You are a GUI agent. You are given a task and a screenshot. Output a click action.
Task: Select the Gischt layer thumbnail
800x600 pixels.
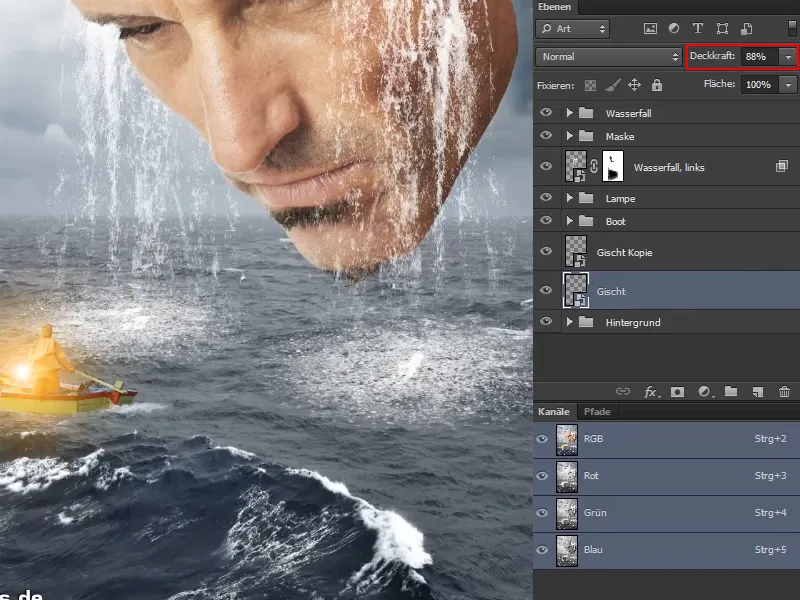point(576,290)
